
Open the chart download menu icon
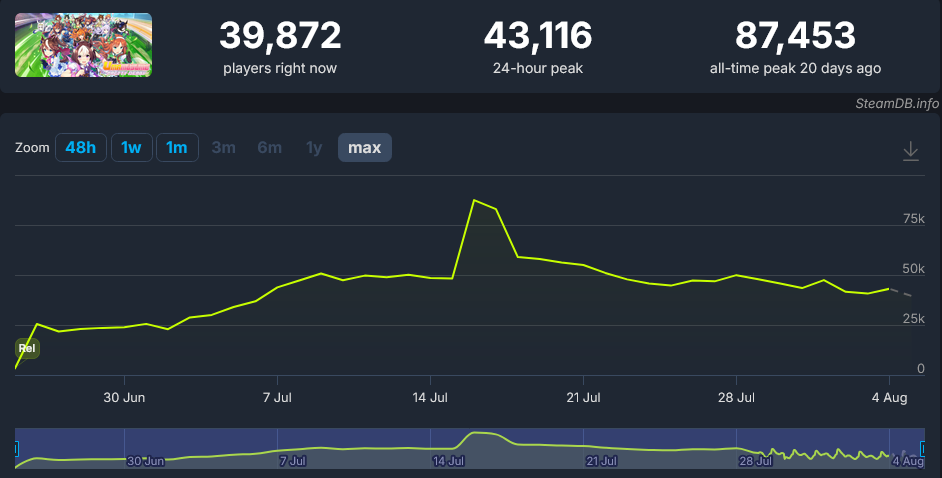(911, 151)
